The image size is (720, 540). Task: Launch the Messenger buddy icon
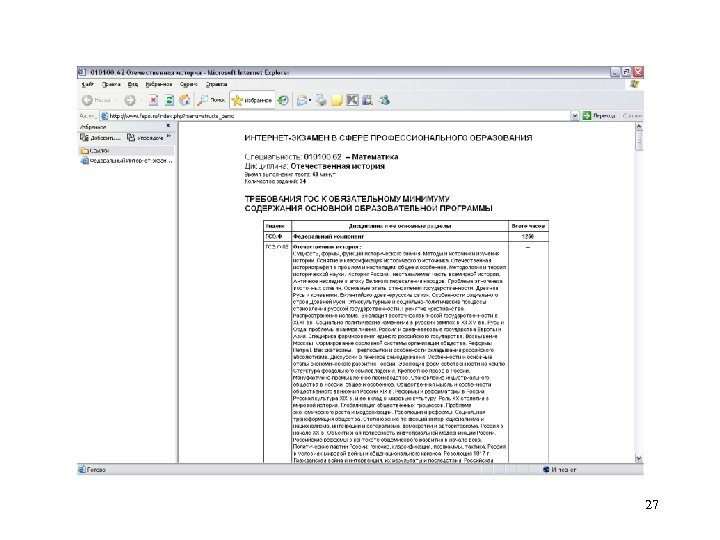click(384, 100)
